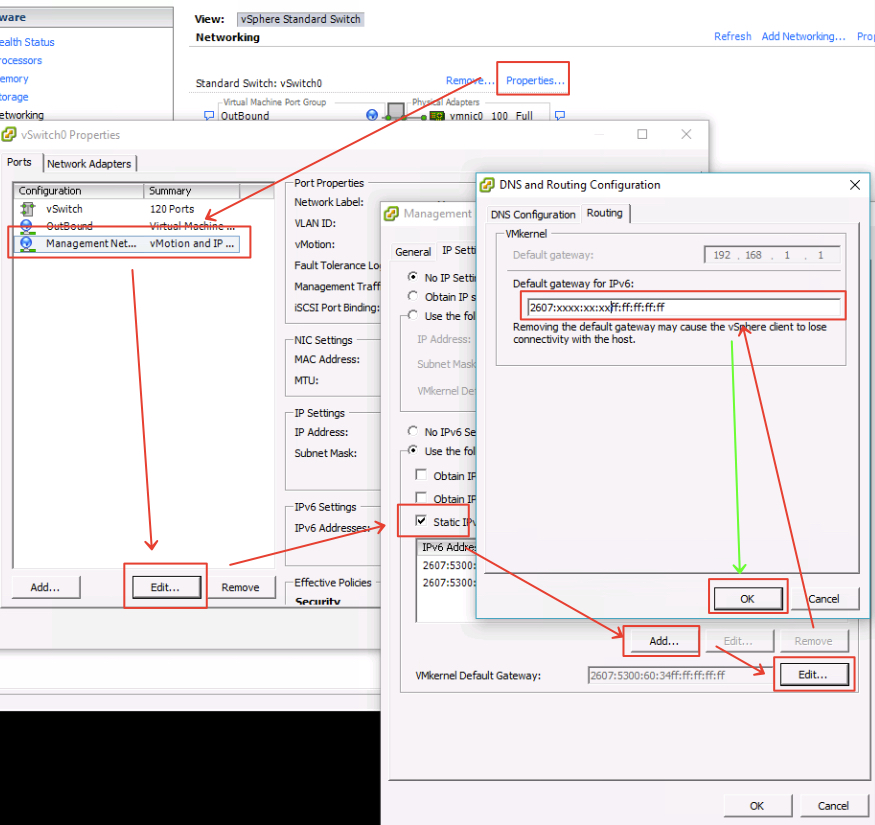This screenshot has height=825, width=875.
Task: Click the Management dialog title icon
Action: (x=391, y=214)
